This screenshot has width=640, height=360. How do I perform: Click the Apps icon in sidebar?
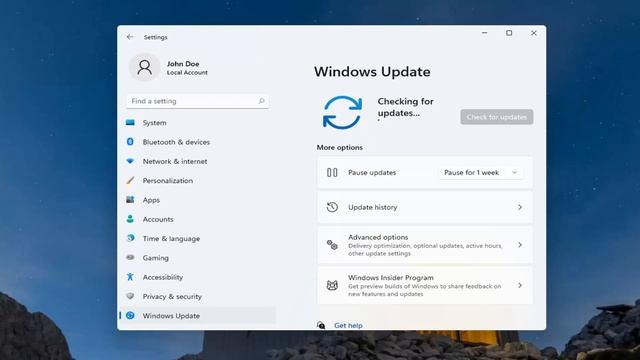pos(130,200)
